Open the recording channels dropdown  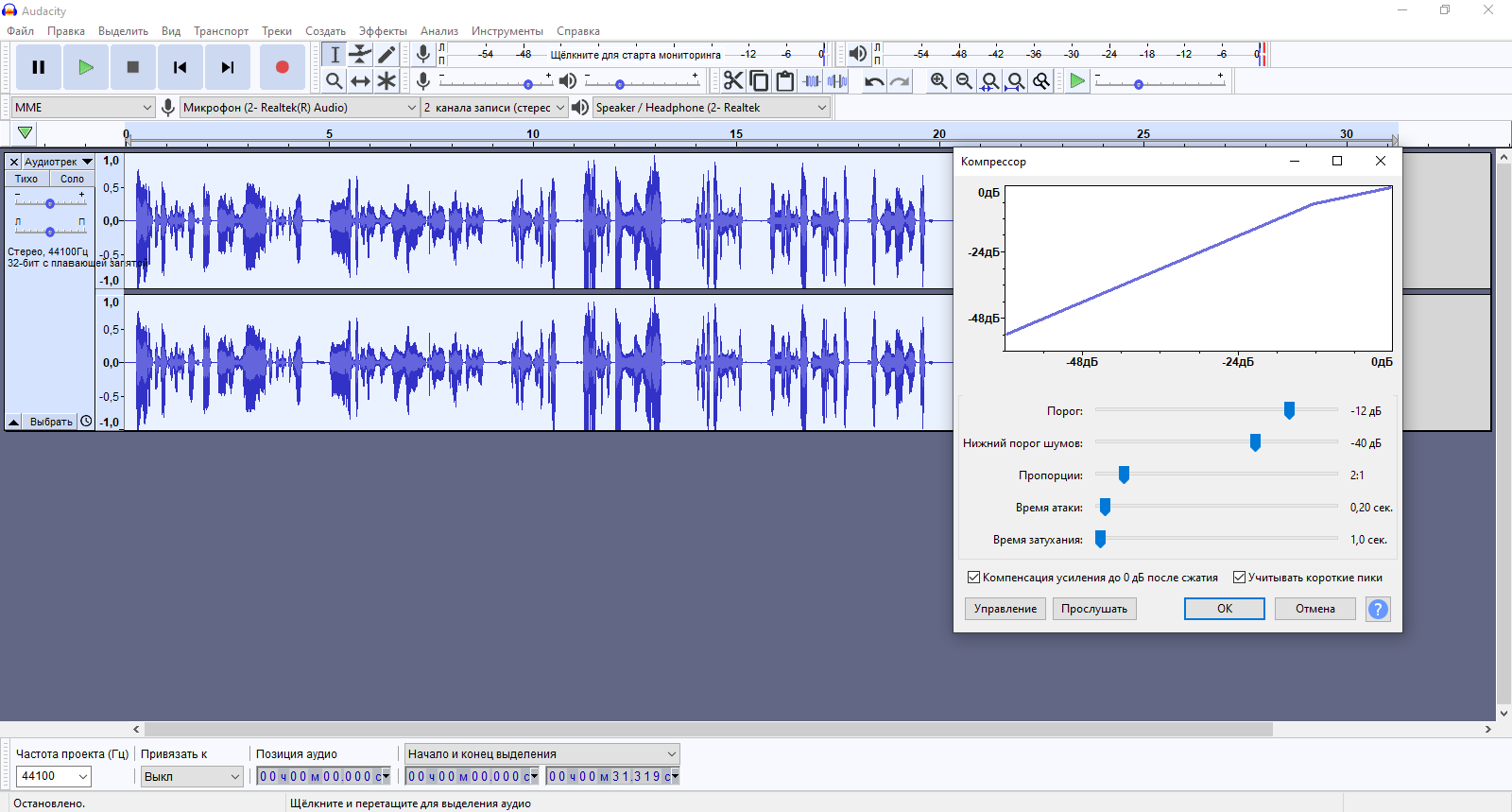[x=494, y=108]
